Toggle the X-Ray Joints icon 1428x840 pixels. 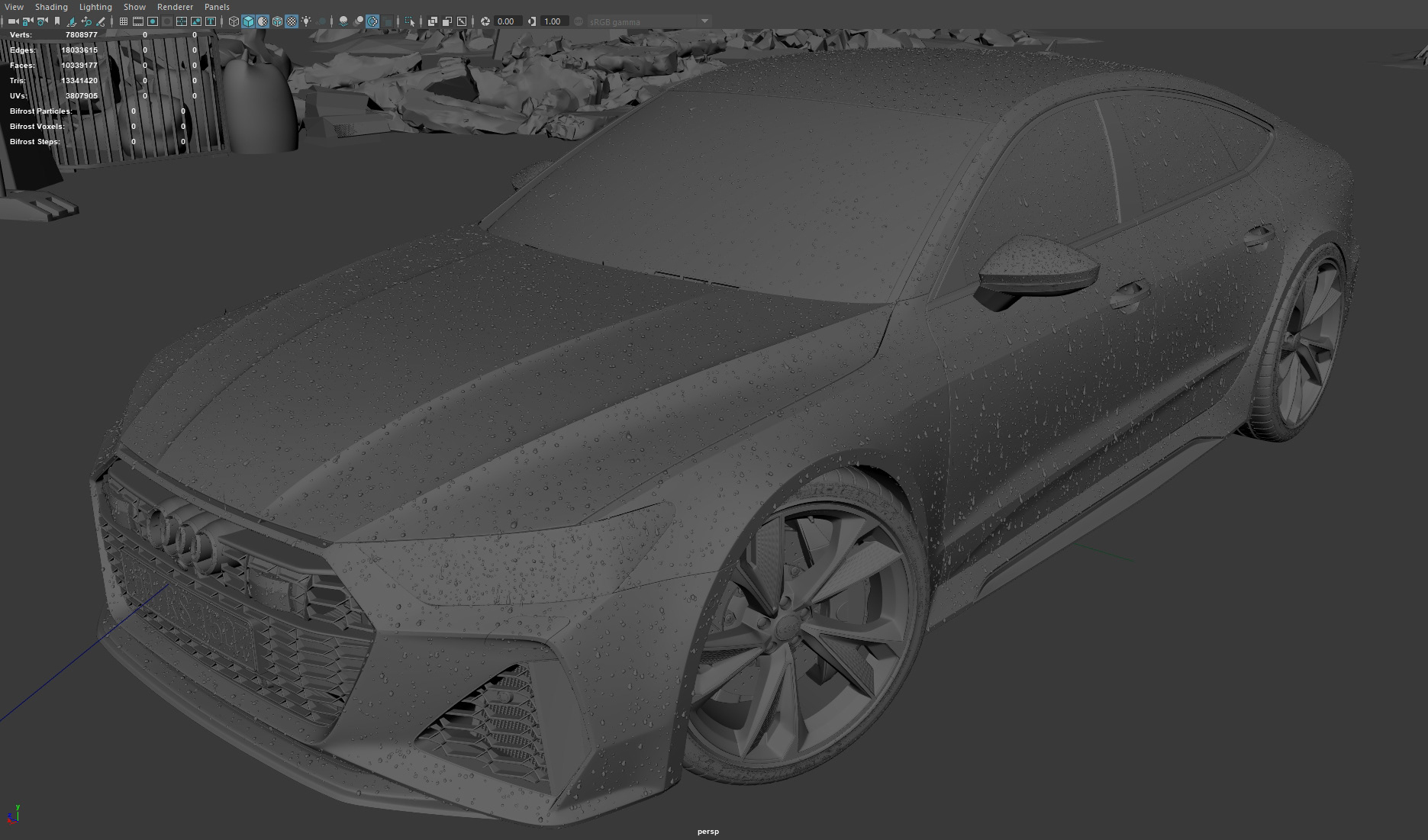[462, 21]
